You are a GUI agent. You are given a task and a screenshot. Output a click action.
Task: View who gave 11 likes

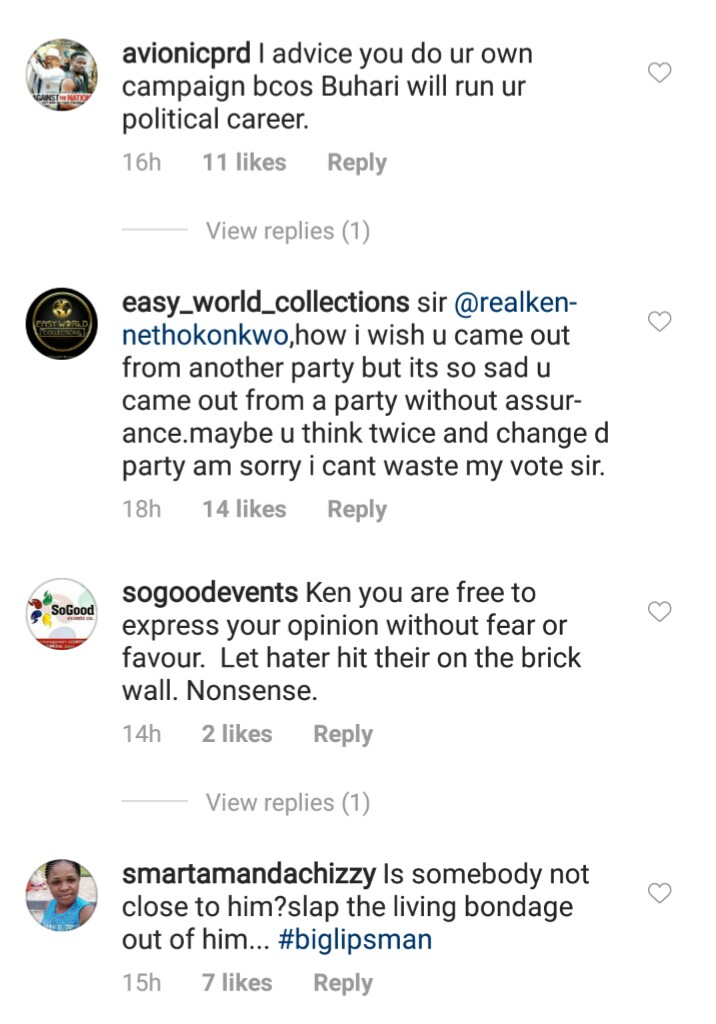pyautogui.click(x=244, y=163)
